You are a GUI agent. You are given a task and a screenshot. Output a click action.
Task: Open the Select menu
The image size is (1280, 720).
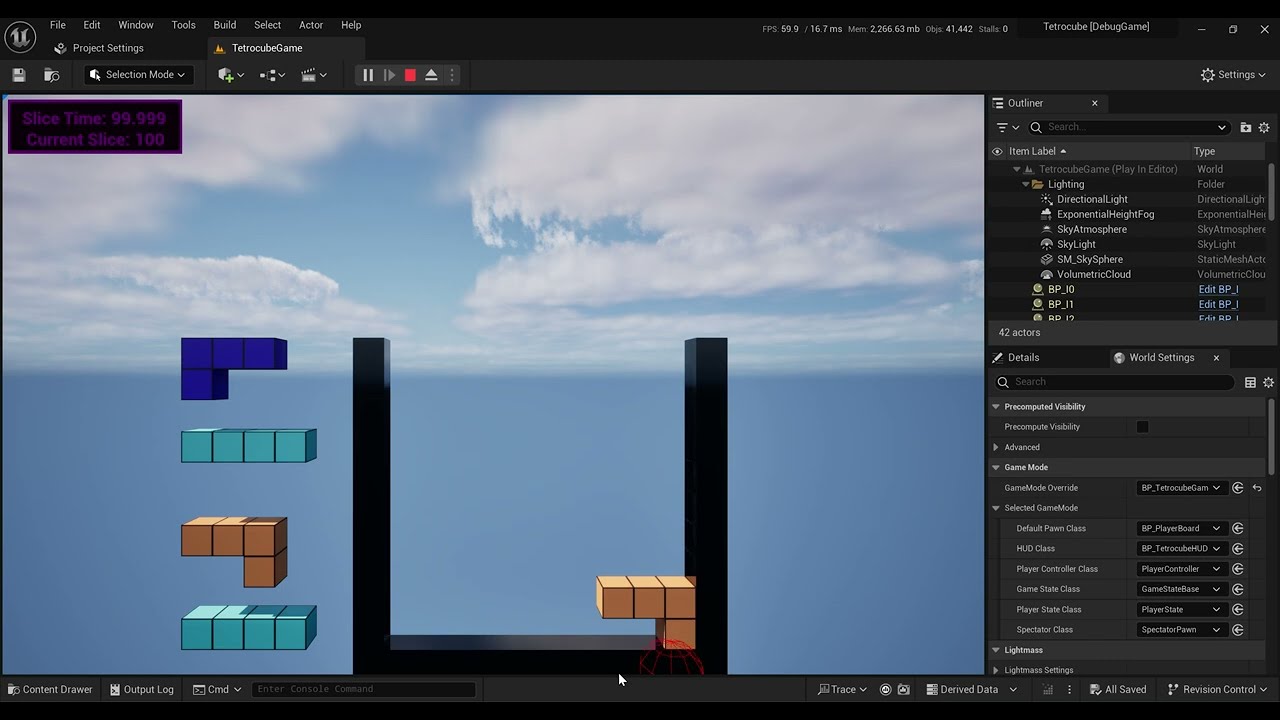[267, 25]
